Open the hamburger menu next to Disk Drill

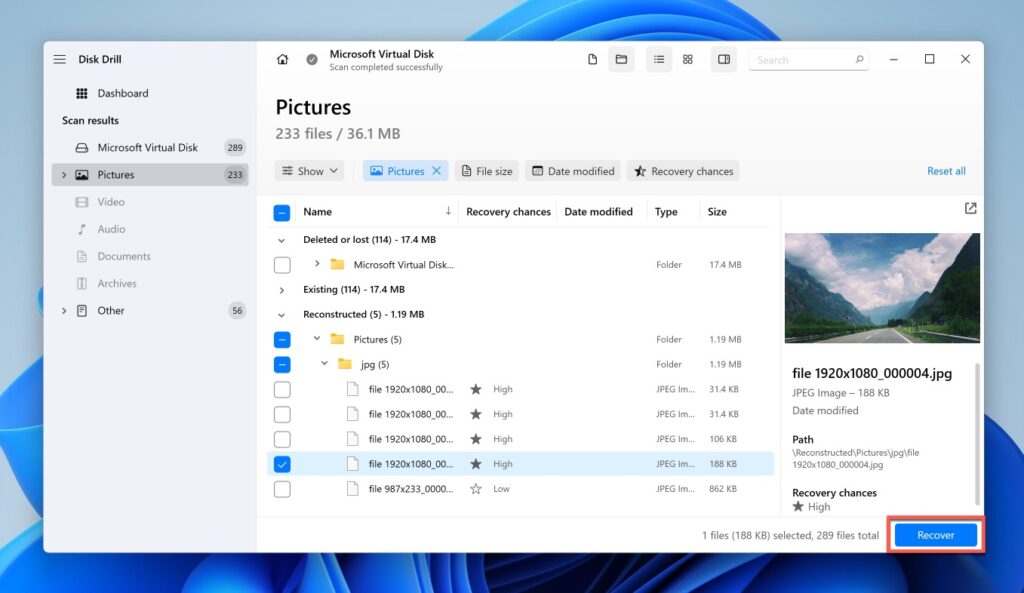[60, 59]
